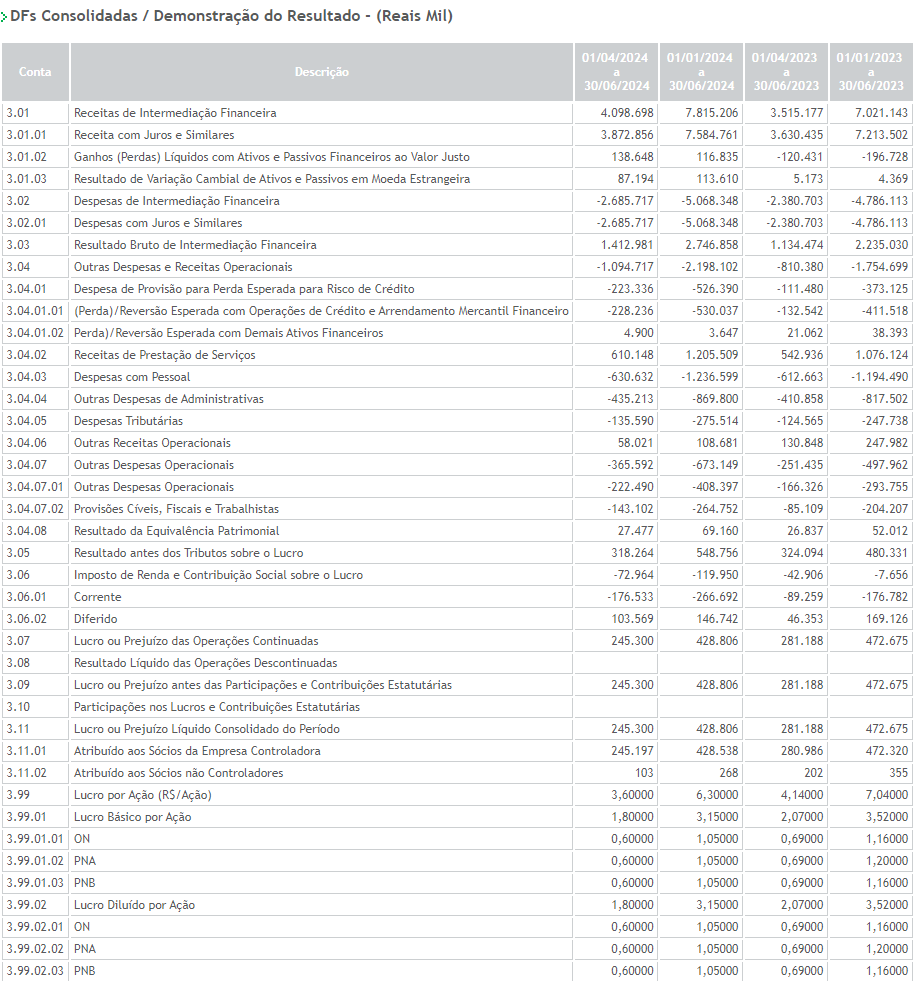This screenshot has height=981, width=914.
Task: Select value -1.236.599 for Despesas com Pessoal
Action: coord(709,377)
